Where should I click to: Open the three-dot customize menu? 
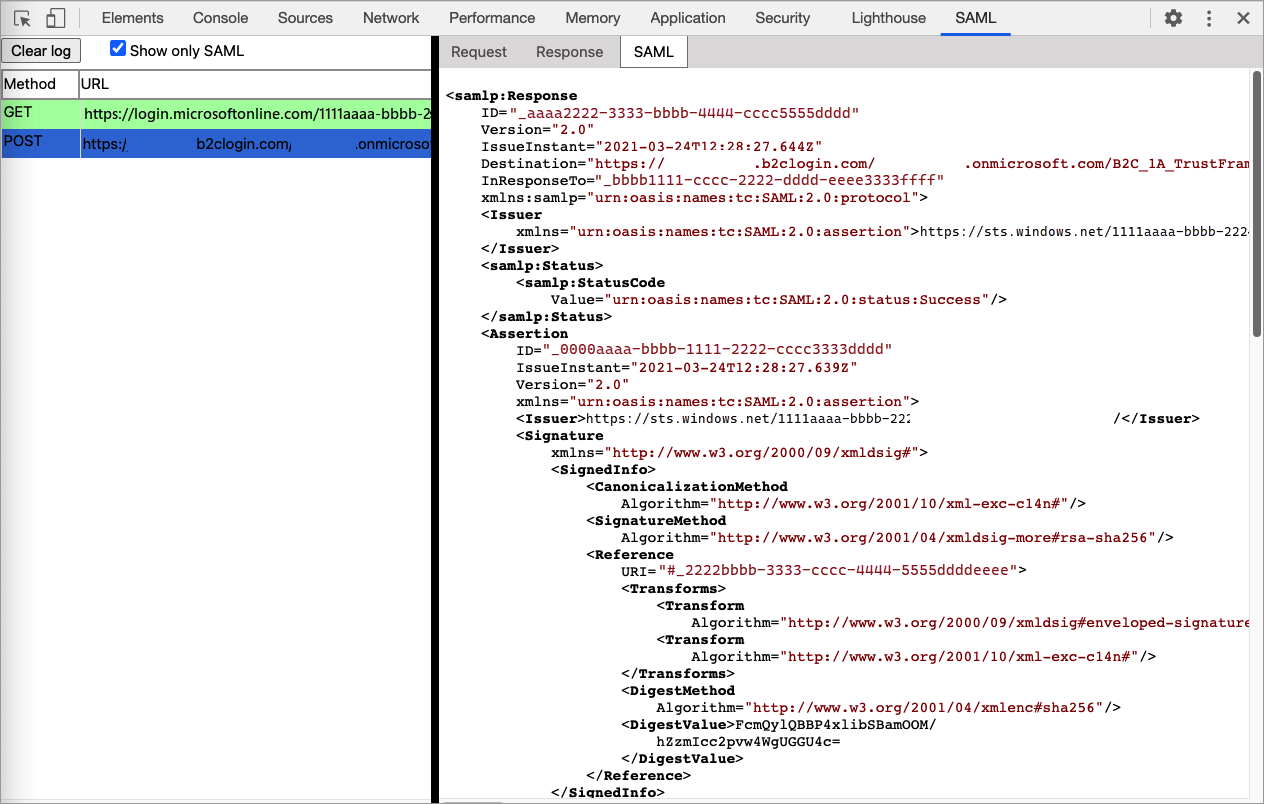(1207, 17)
